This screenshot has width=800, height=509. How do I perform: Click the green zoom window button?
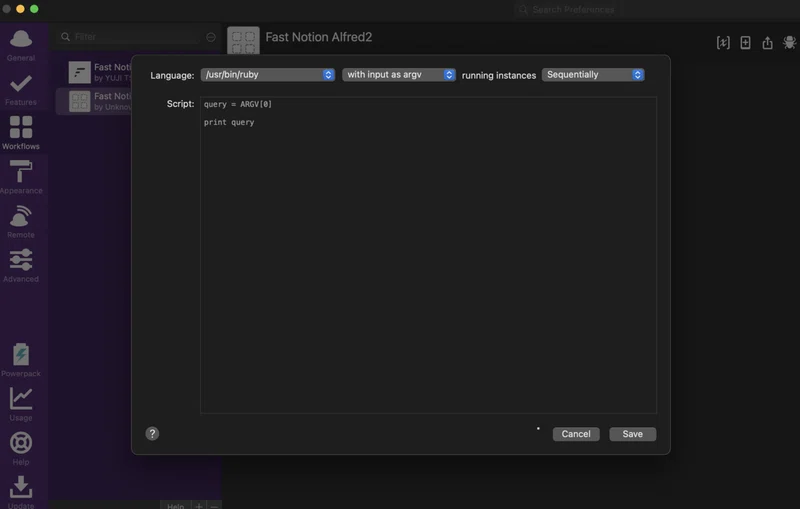tap(34, 9)
